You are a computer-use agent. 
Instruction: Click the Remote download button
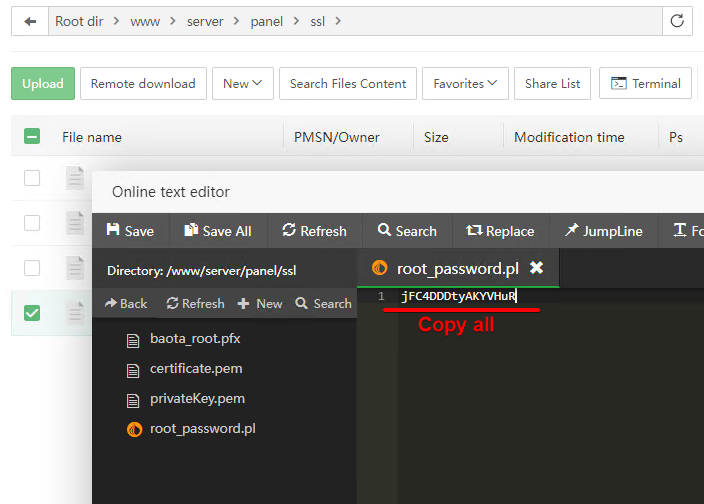tap(143, 84)
